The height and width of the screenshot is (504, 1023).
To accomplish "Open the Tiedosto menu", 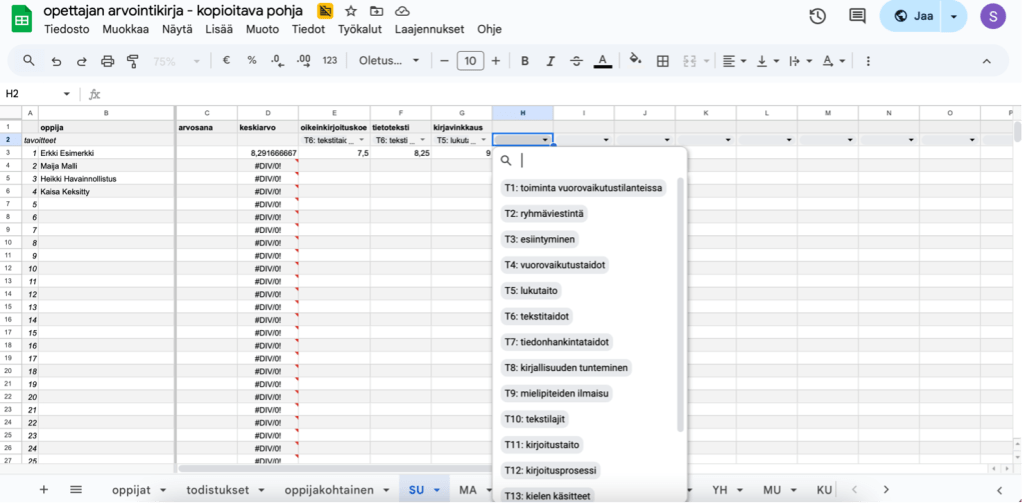I will pos(66,29).
